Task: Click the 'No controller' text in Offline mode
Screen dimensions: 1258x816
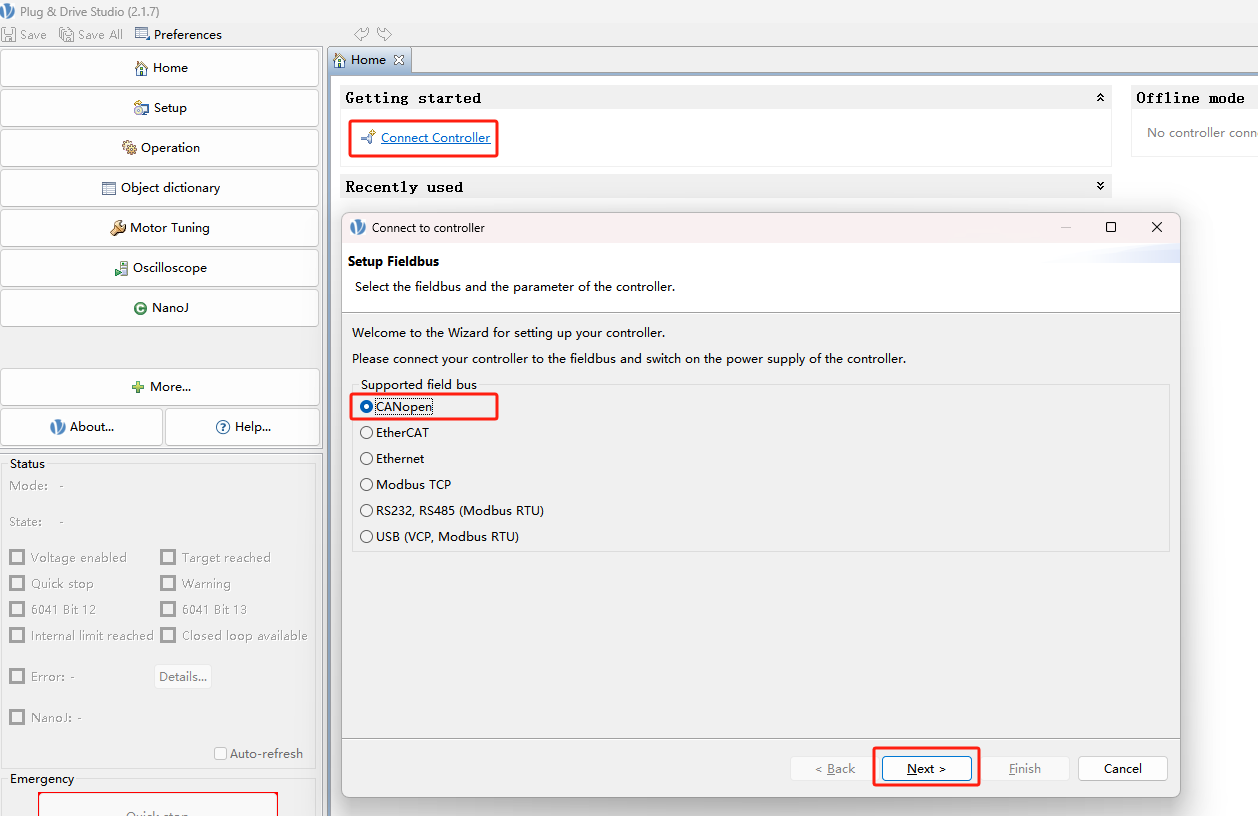Action: [1202, 133]
